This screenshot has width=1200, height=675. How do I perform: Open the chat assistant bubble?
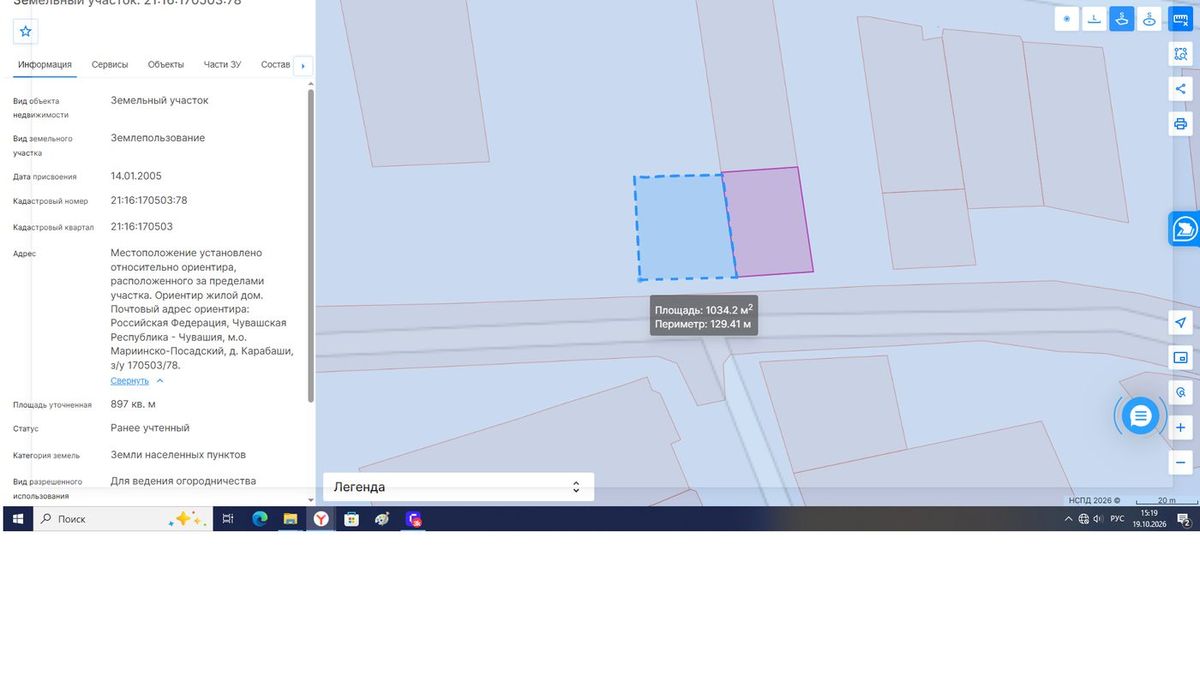1140,415
